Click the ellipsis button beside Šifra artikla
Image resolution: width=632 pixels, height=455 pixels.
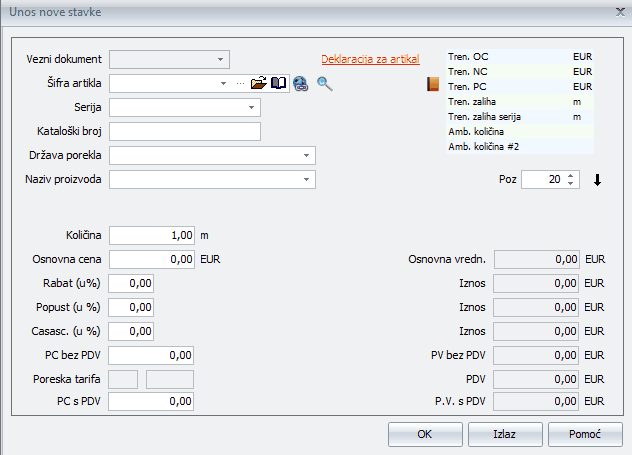pyautogui.click(x=240, y=84)
